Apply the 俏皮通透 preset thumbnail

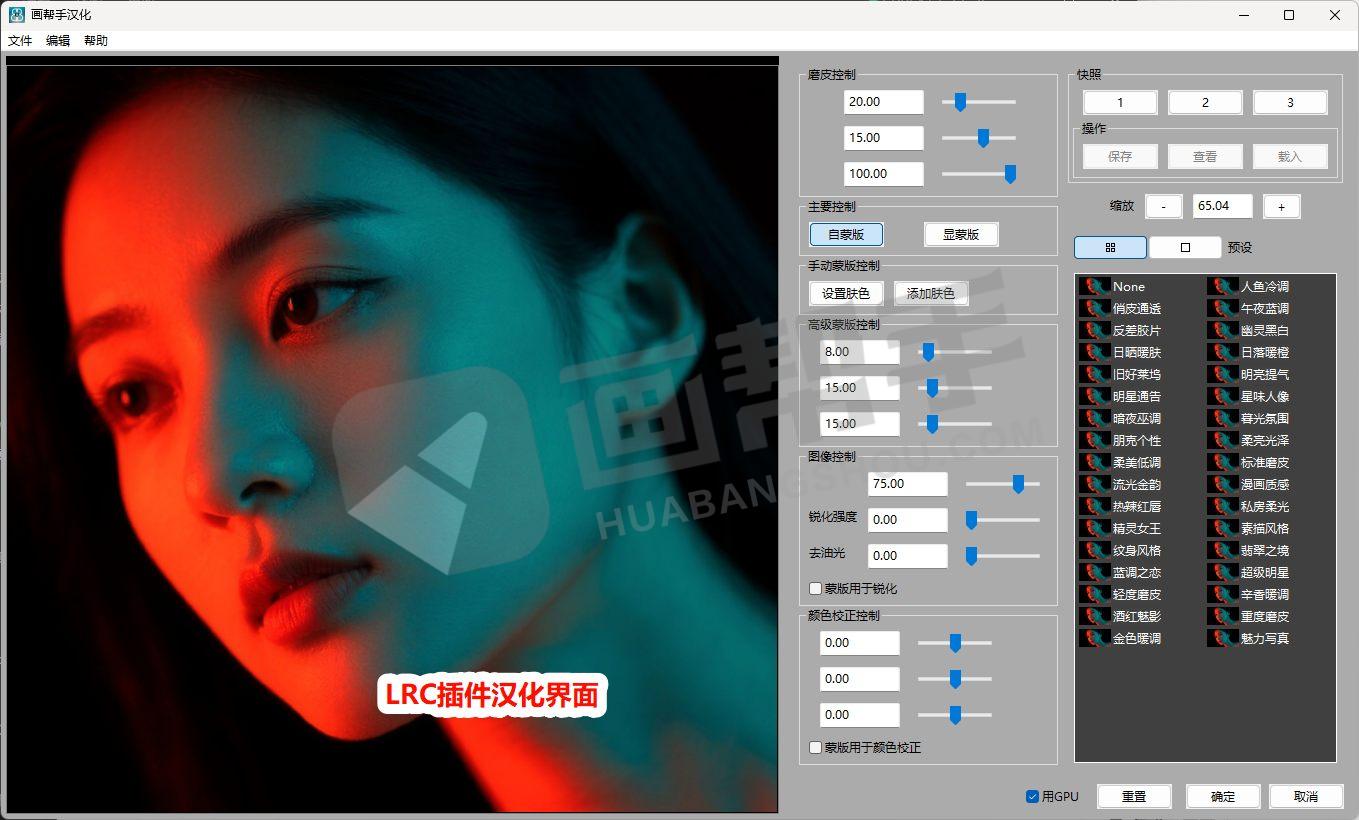[1096, 308]
